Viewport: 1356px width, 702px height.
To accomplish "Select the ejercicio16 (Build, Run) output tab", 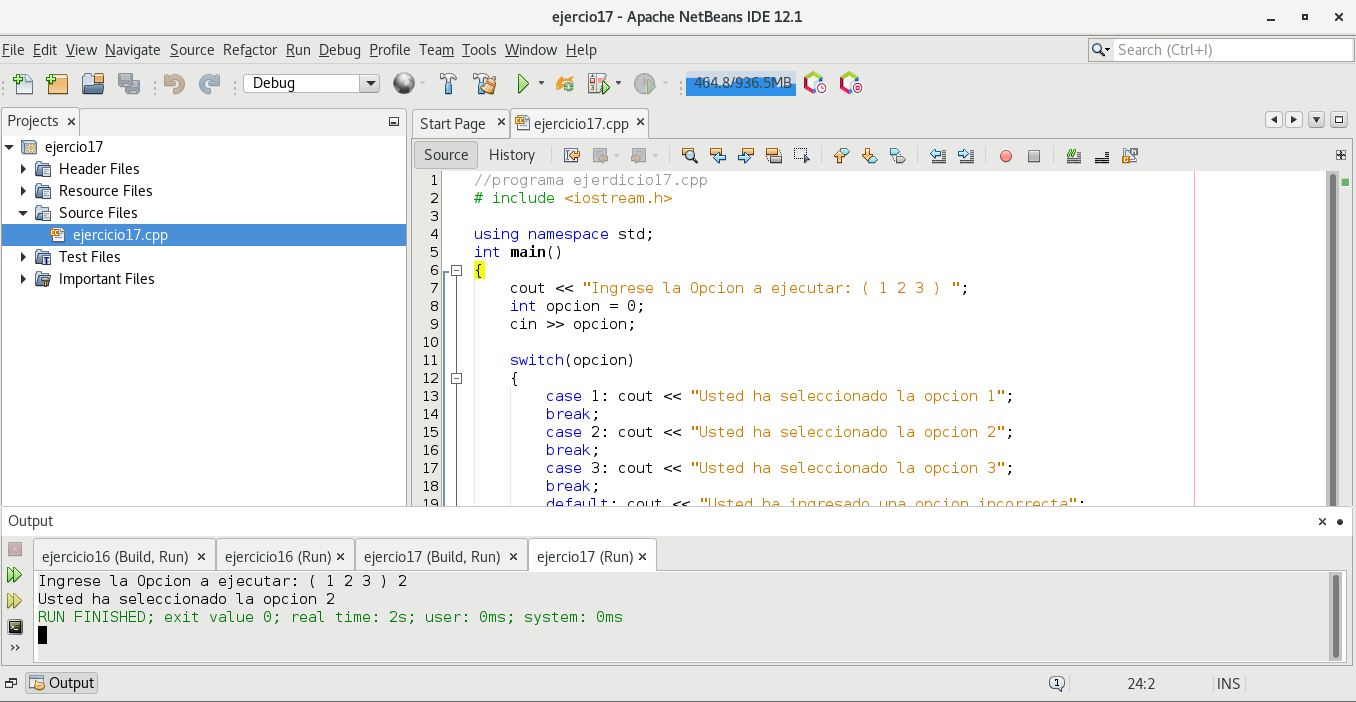I will (x=115, y=557).
